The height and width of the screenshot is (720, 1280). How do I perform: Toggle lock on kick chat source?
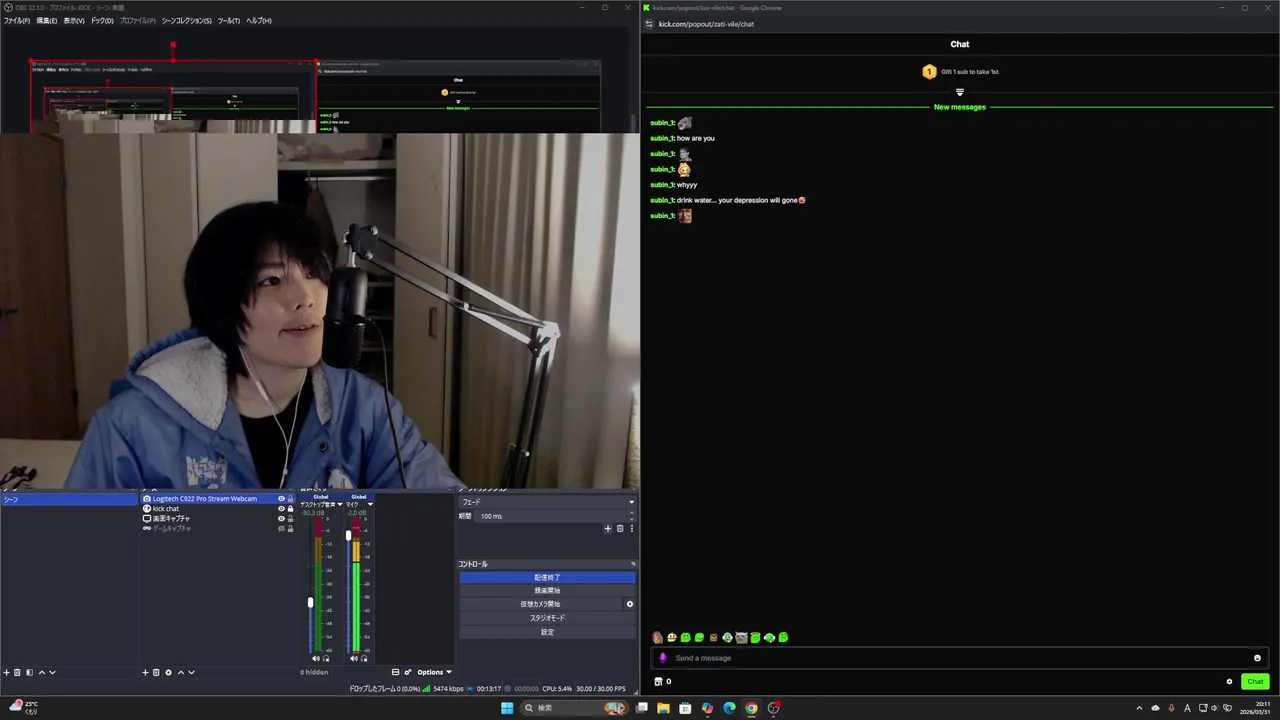[x=291, y=509]
